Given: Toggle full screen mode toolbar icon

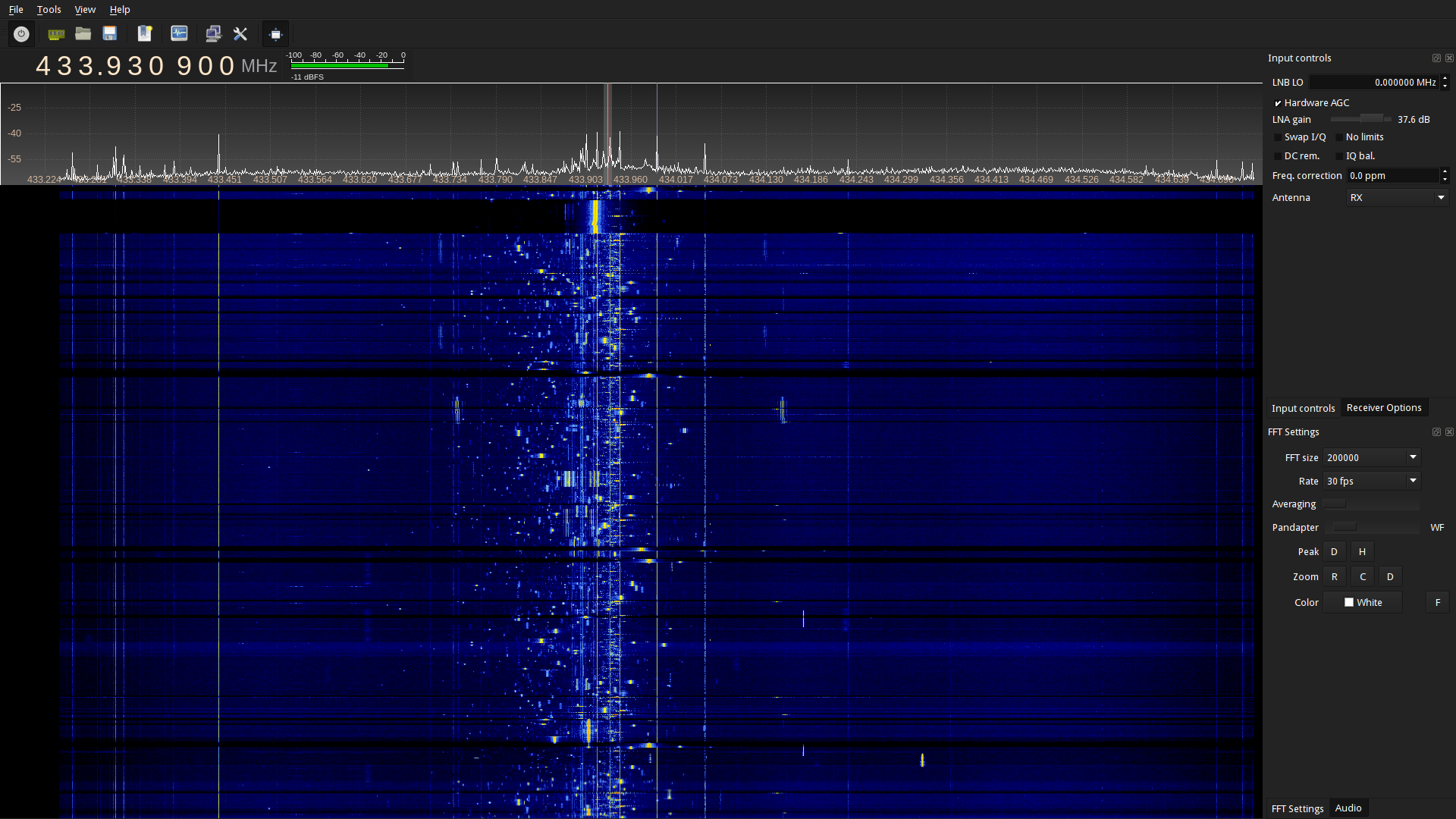Looking at the screenshot, I should (x=275, y=34).
